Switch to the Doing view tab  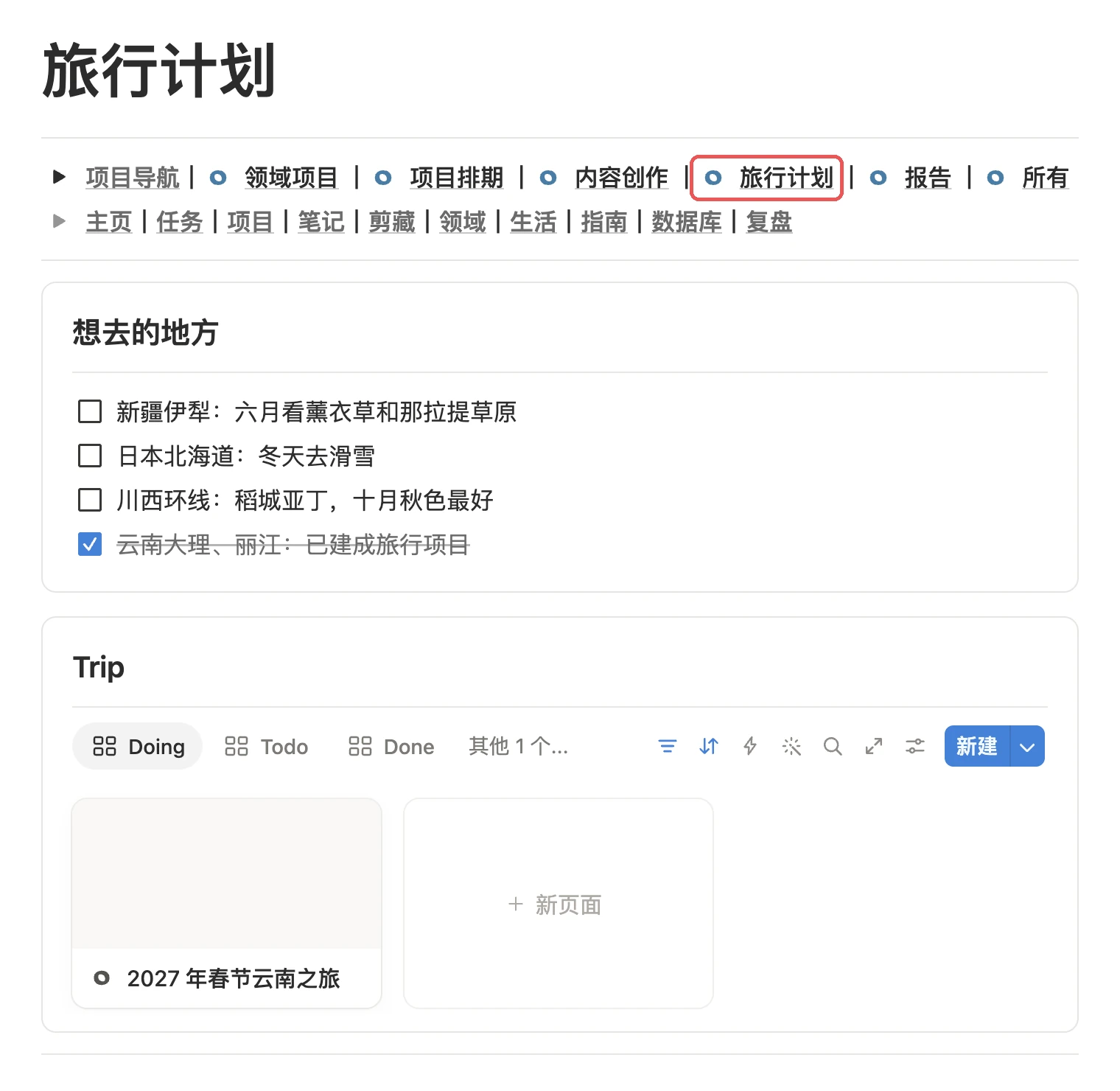[x=137, y=746]
